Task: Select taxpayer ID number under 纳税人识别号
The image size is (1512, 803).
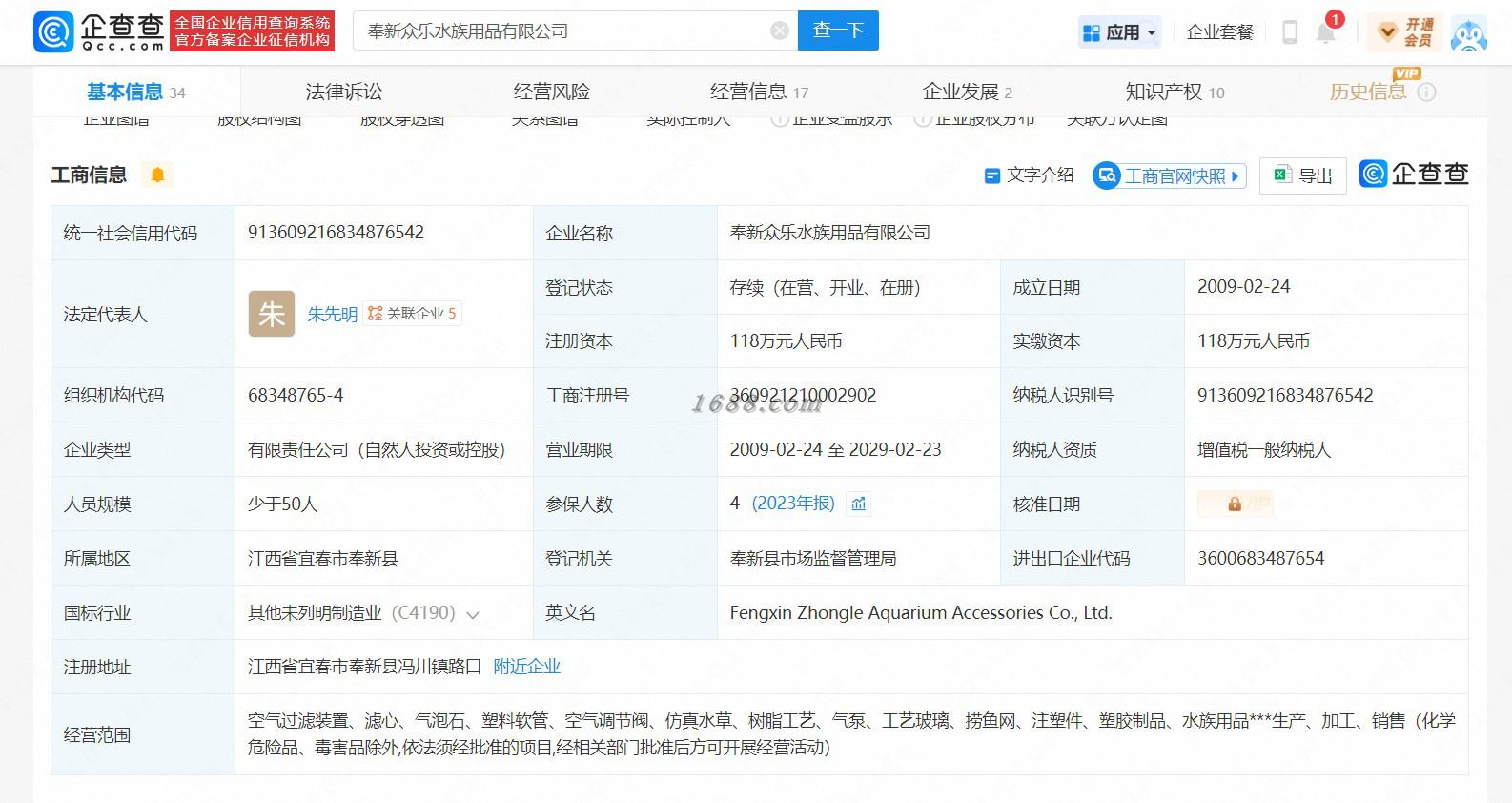Action: click(1285, 395)
